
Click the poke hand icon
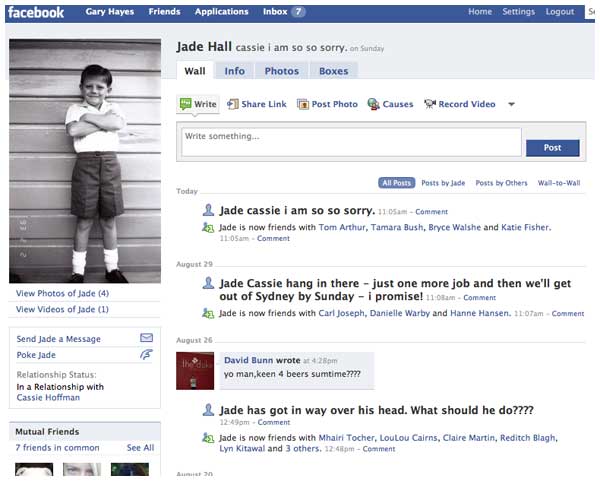click(147, 354)
